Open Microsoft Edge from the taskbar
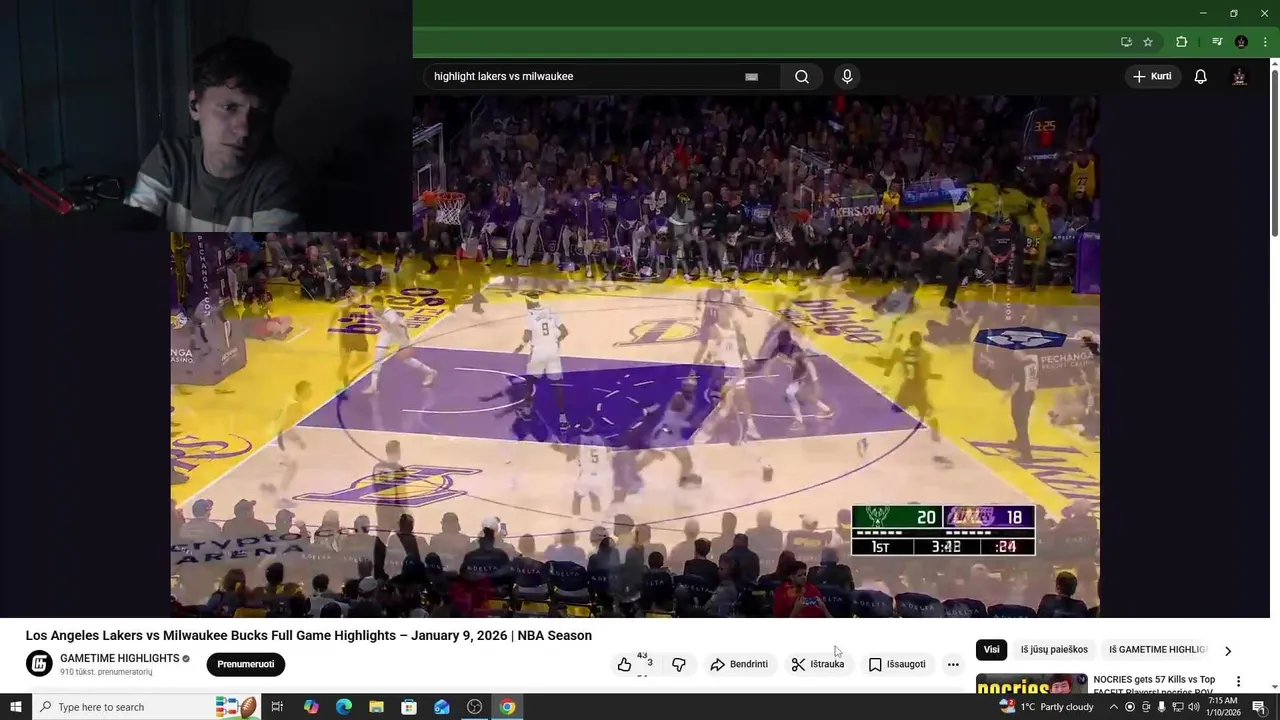This screenshot has width=1280, height=720. click(x=344, y=707)
